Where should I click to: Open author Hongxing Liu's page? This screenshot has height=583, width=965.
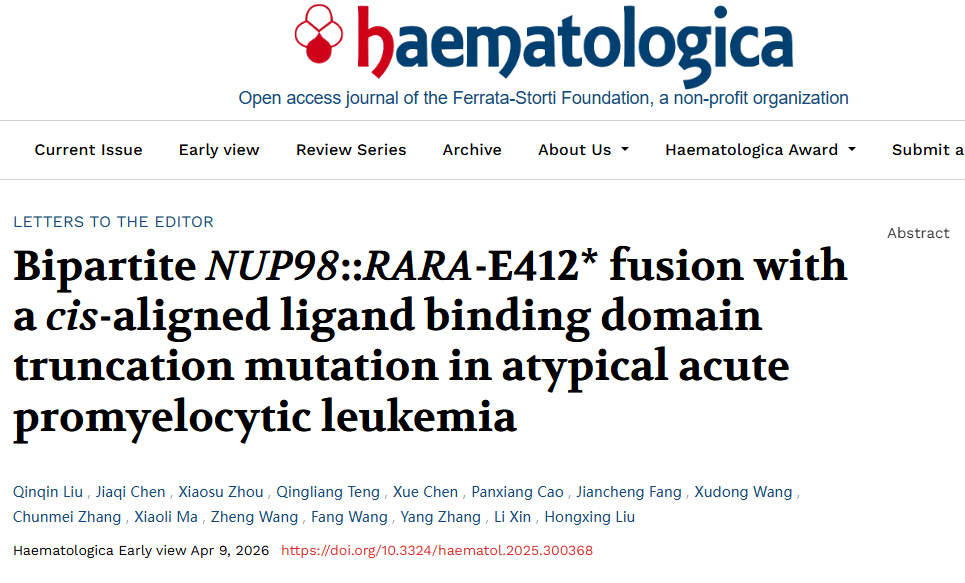click(x=590, y=517)
